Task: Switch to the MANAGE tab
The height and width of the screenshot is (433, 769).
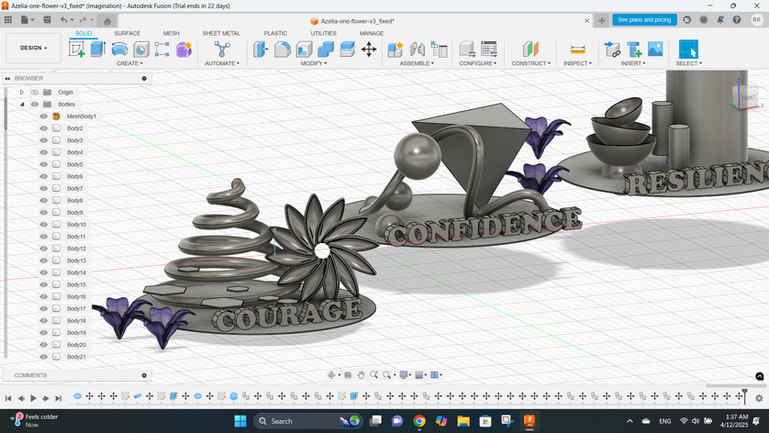Action: pos(371,33)
